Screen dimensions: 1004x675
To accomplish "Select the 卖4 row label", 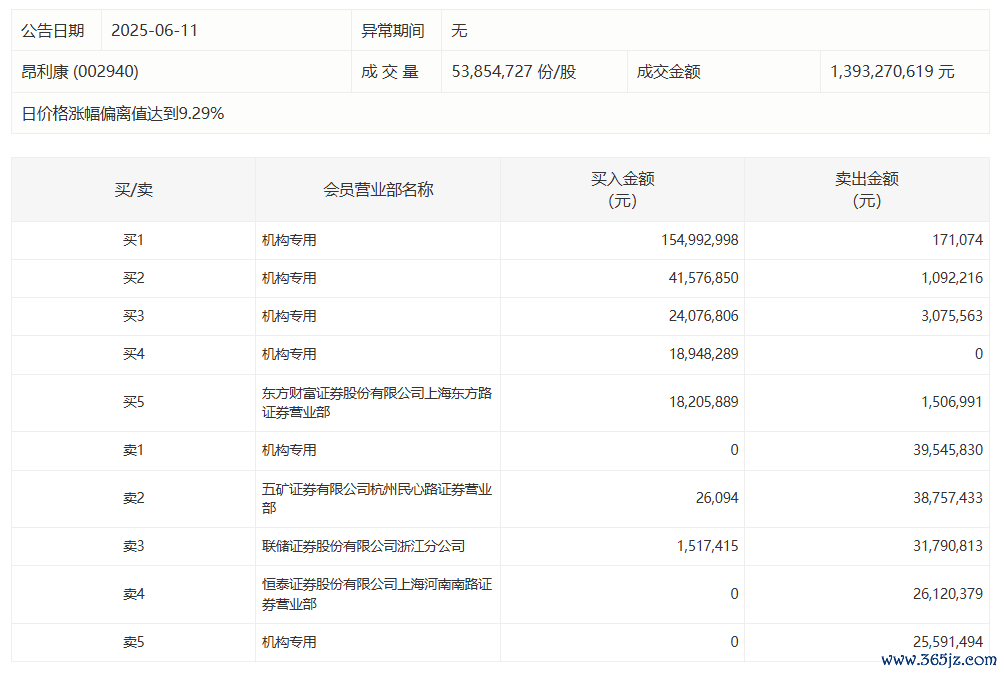I will coord(133,594).
